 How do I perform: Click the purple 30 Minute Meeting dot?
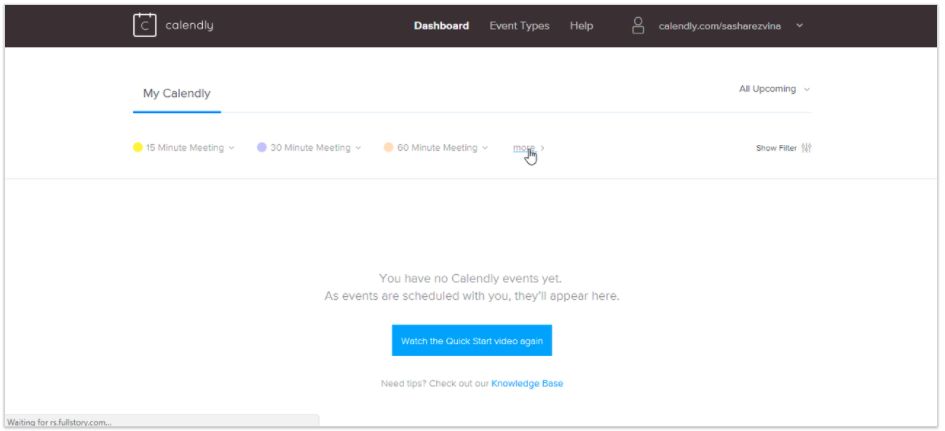pos(262,148)
